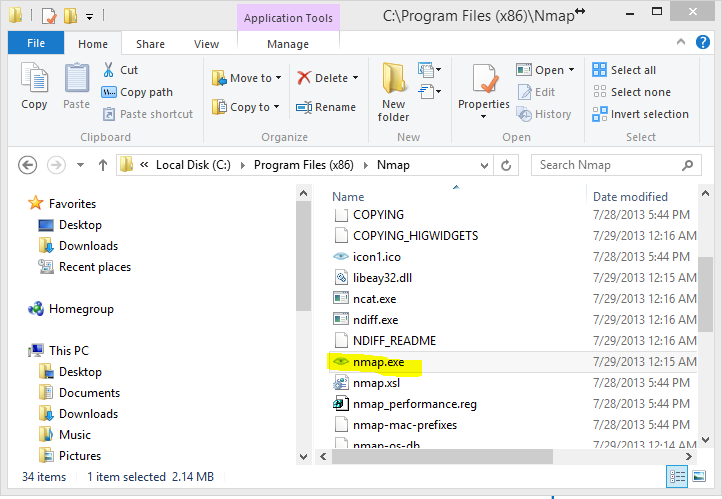The width and height of the screenshot is (722, 499).
Task: Click the Properties checkmark icon
Action: tap(484, 78)
